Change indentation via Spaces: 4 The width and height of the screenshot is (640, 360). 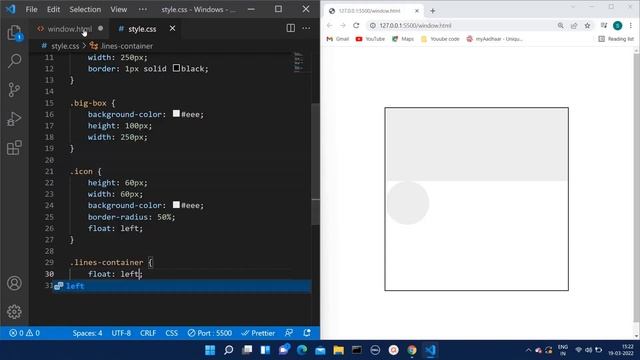coord(87,333)
